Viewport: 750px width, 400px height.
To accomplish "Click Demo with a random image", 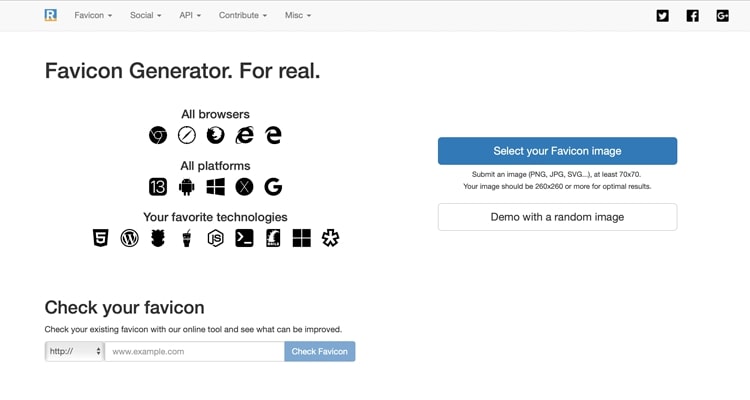I will pyautogui.click(x=557, y=217).
